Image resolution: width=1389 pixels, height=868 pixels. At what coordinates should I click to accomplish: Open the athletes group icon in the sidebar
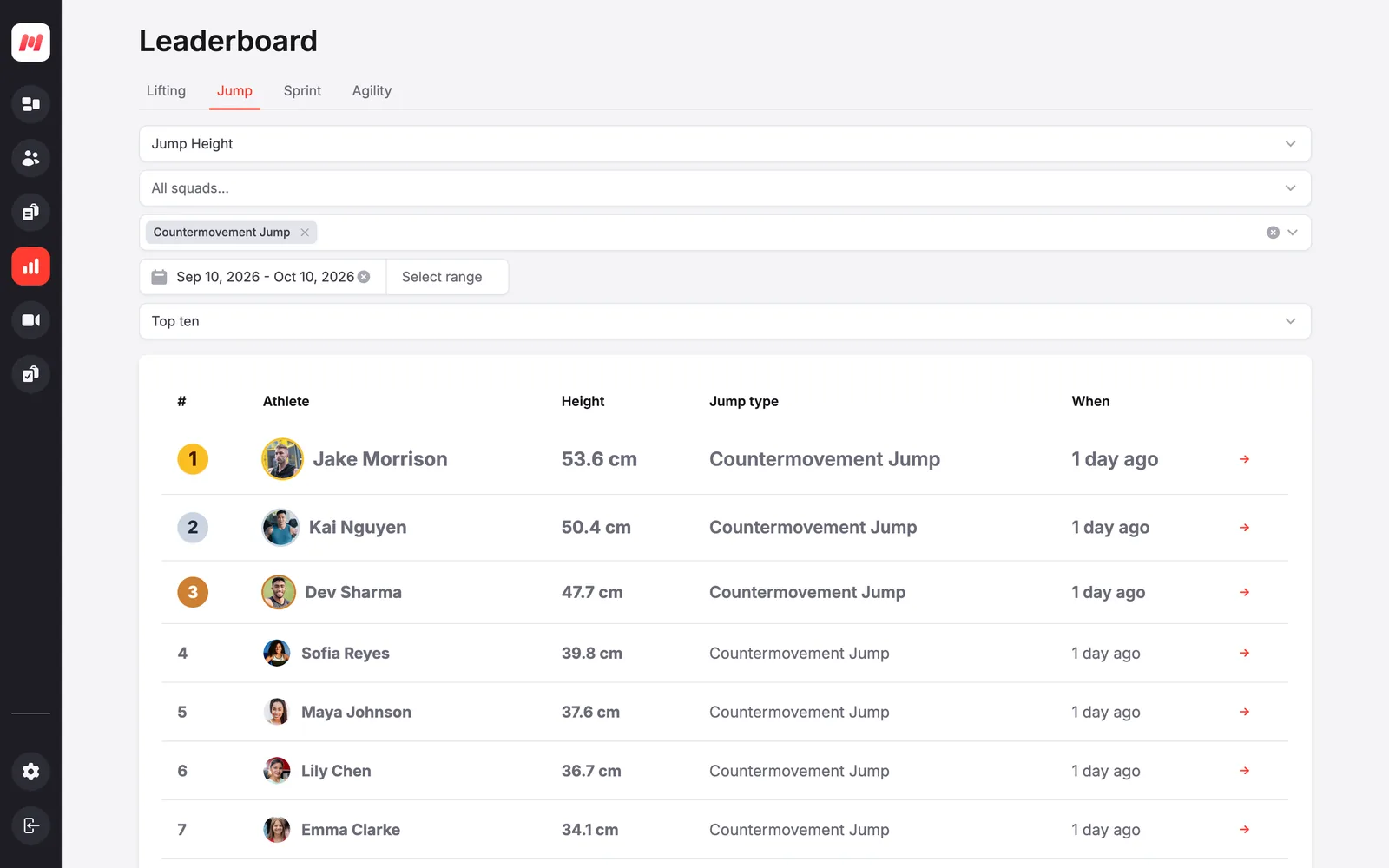click(x=30, y=158)
